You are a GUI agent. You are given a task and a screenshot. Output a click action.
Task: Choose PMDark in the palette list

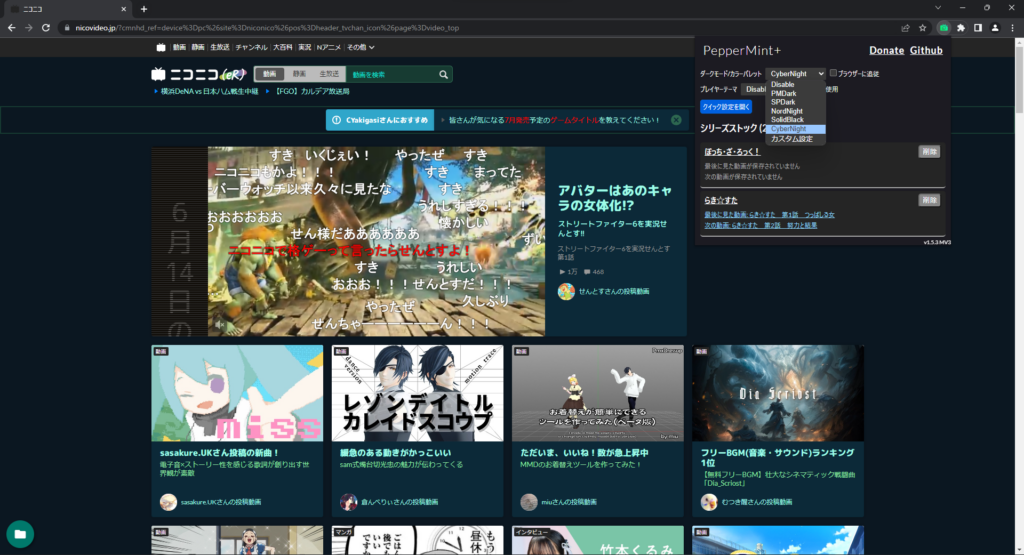tap(795, 93)
